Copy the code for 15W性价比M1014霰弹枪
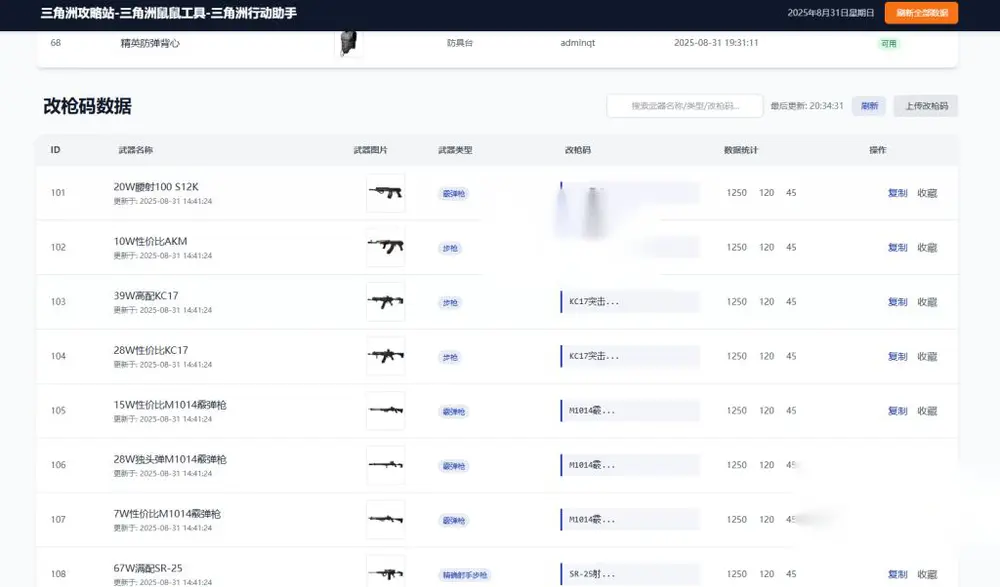The height and width of the screenshot is (587, 1000). 897,411
